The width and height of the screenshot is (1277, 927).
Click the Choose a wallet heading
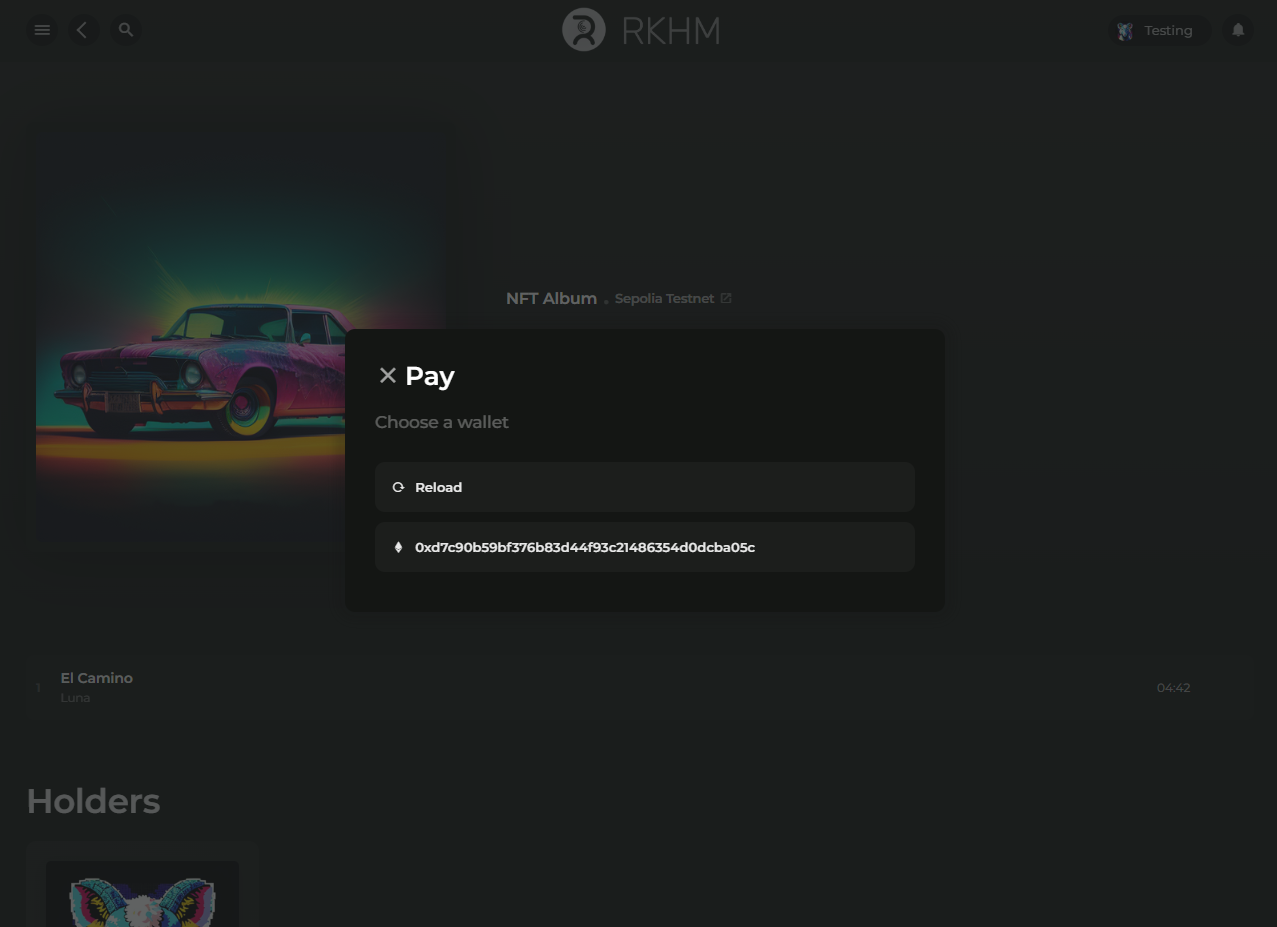442,421
